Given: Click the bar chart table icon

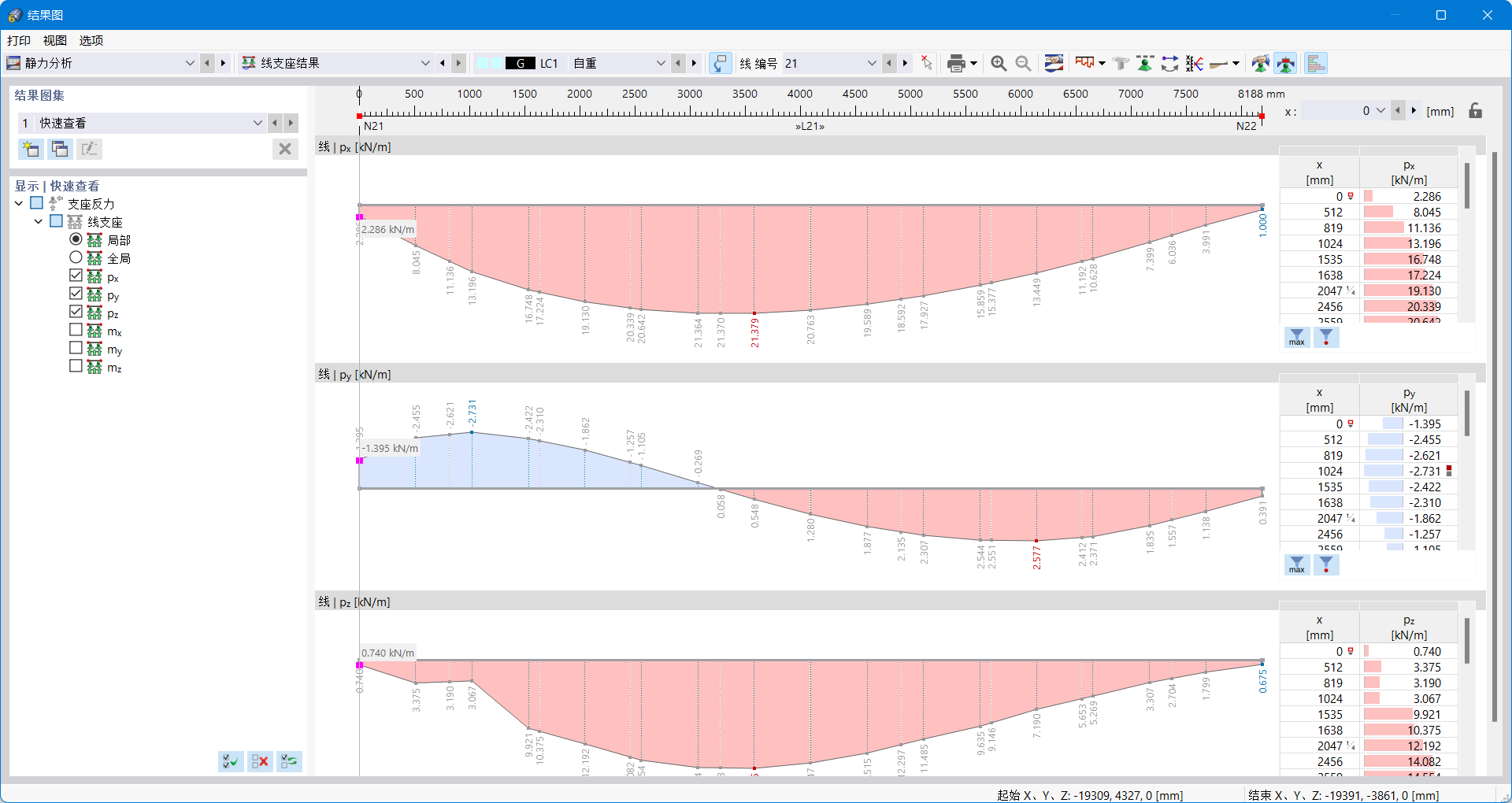Looking at the screenshot, I should [x=1316, y=64].
